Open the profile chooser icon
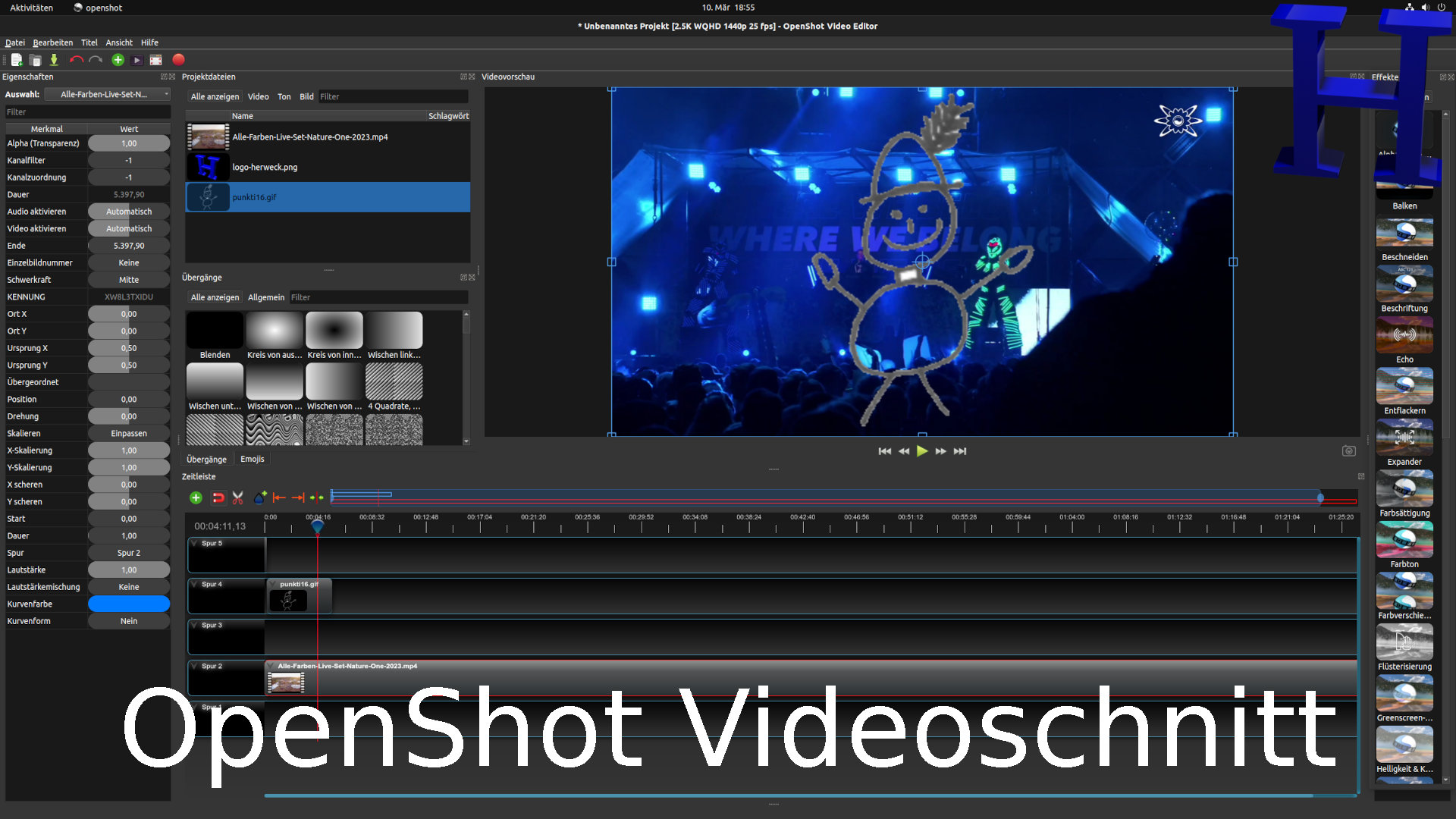1456x819 pixels. (137, 60)
